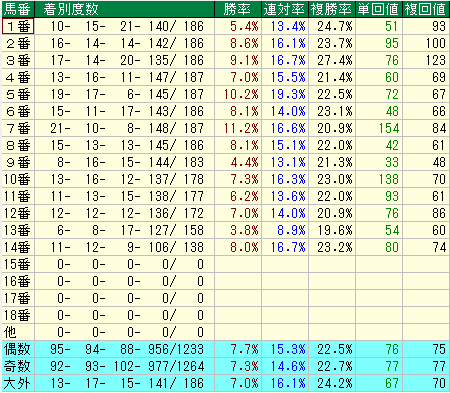Click 連対率 14.6% in 奇数 row
Screen dimensions: 450x393
pos(288,366)
